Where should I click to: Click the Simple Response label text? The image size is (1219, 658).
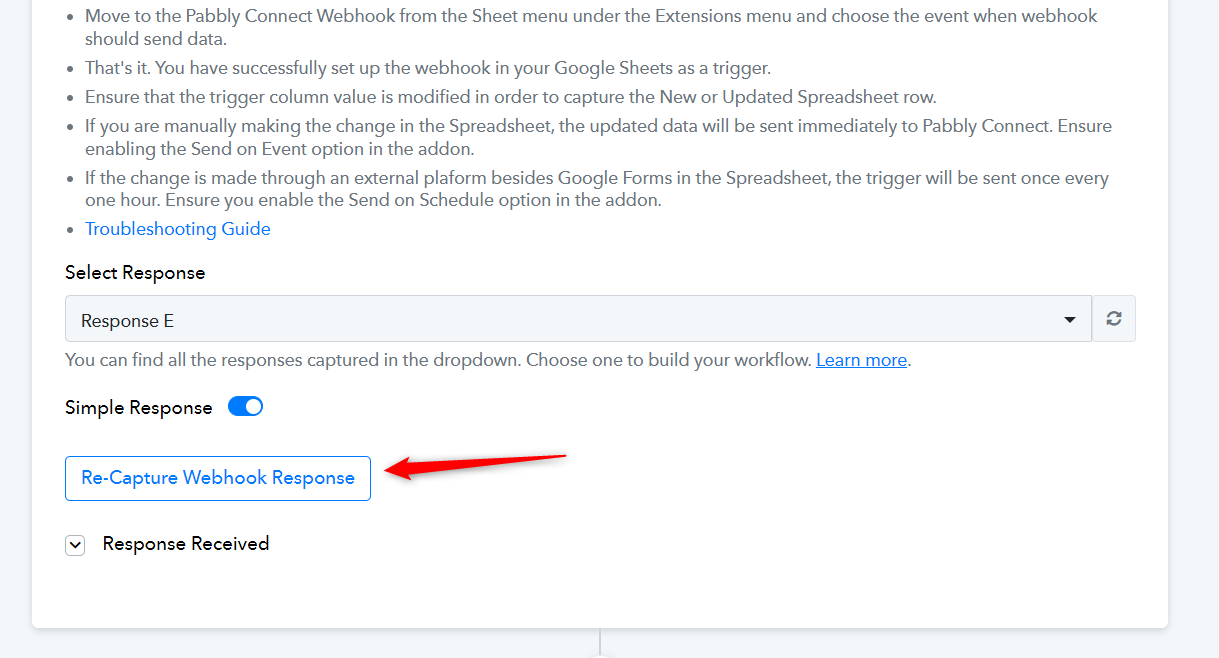(x=139, y=408)
